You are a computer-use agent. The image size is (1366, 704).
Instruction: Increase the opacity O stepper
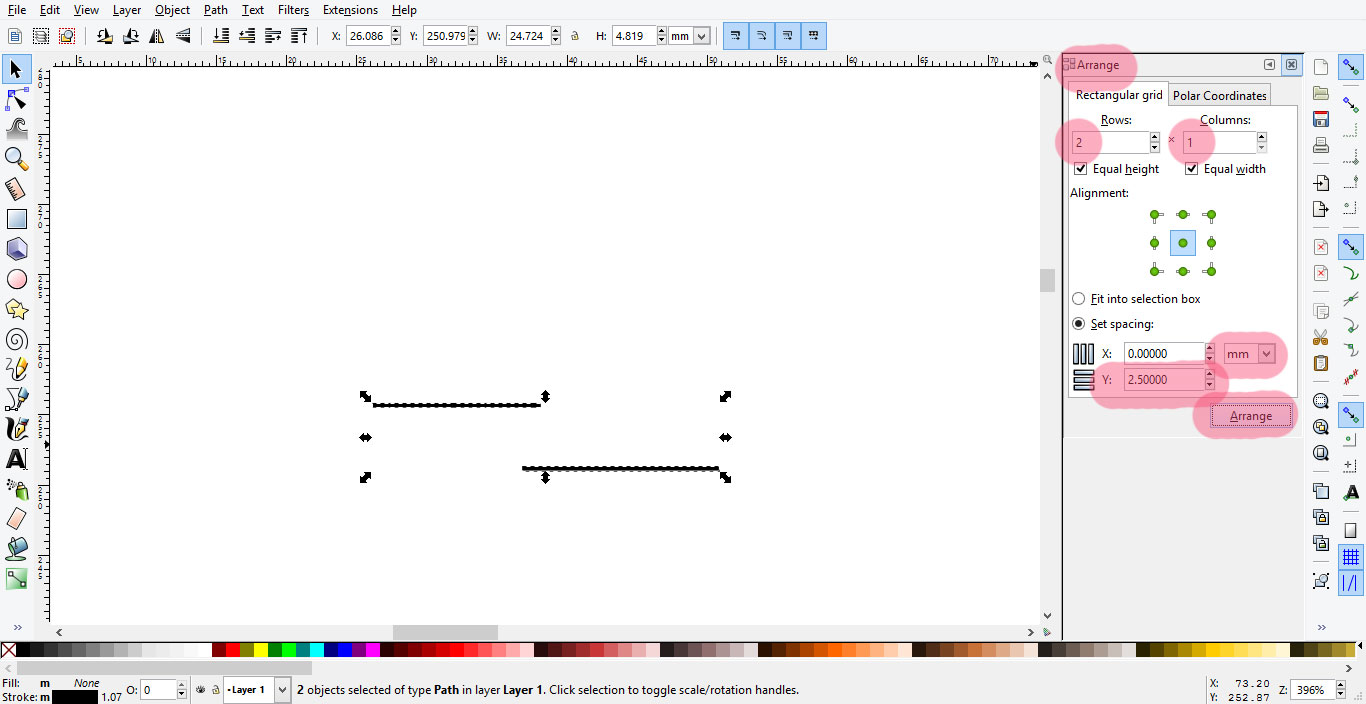pos(181,686)
